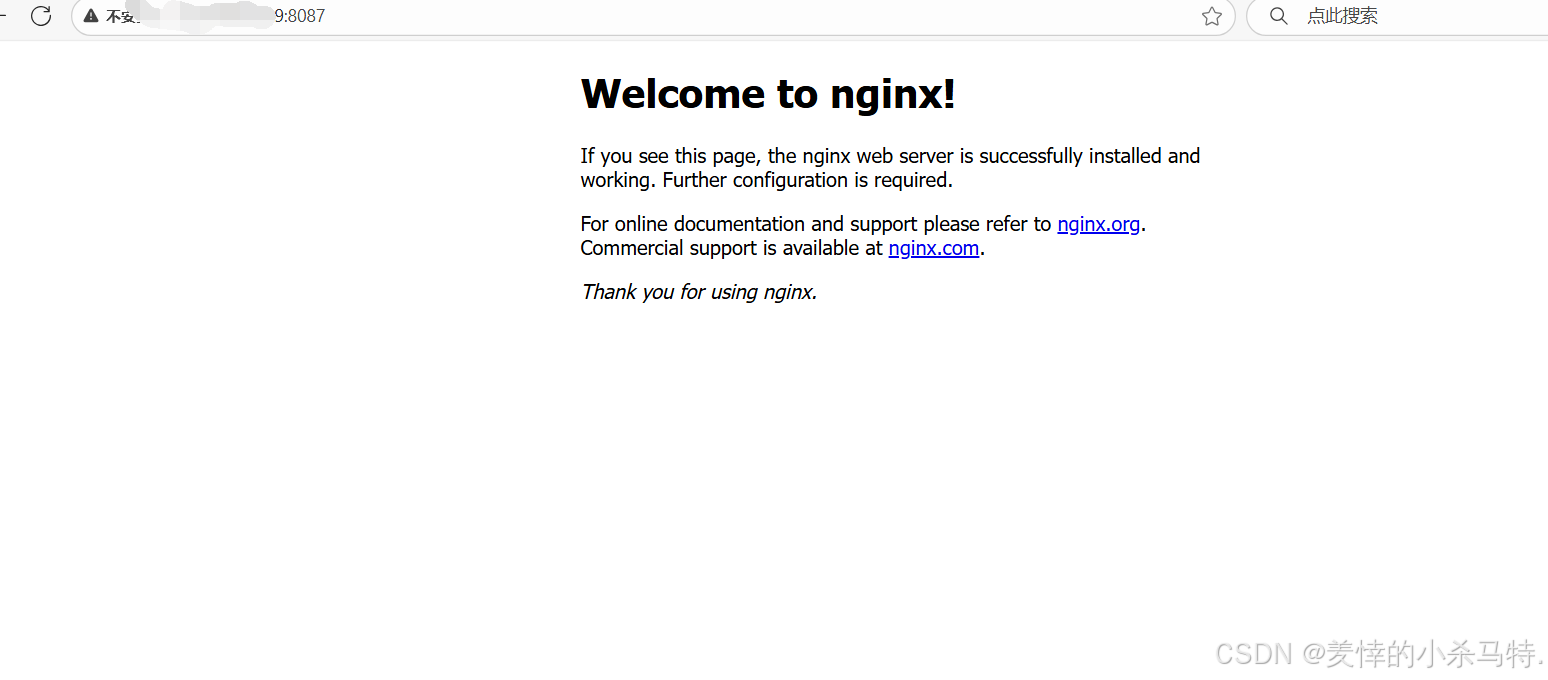The image size is (1548, 680).
Task: Click the magnifier icon in the search box
Action: click(1278, 16)
